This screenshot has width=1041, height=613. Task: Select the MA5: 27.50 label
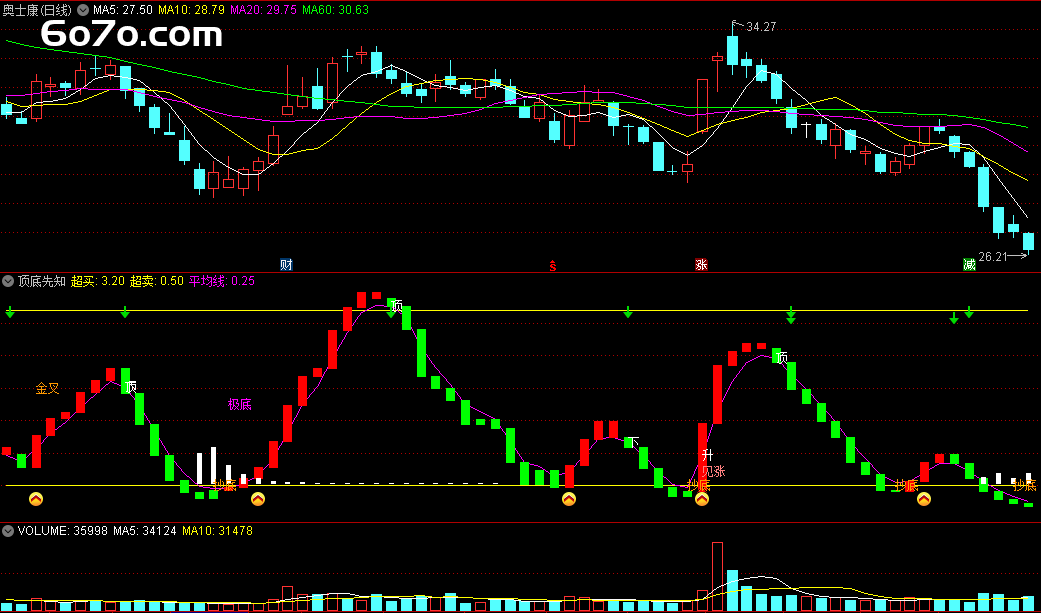[x=123, y=10]
